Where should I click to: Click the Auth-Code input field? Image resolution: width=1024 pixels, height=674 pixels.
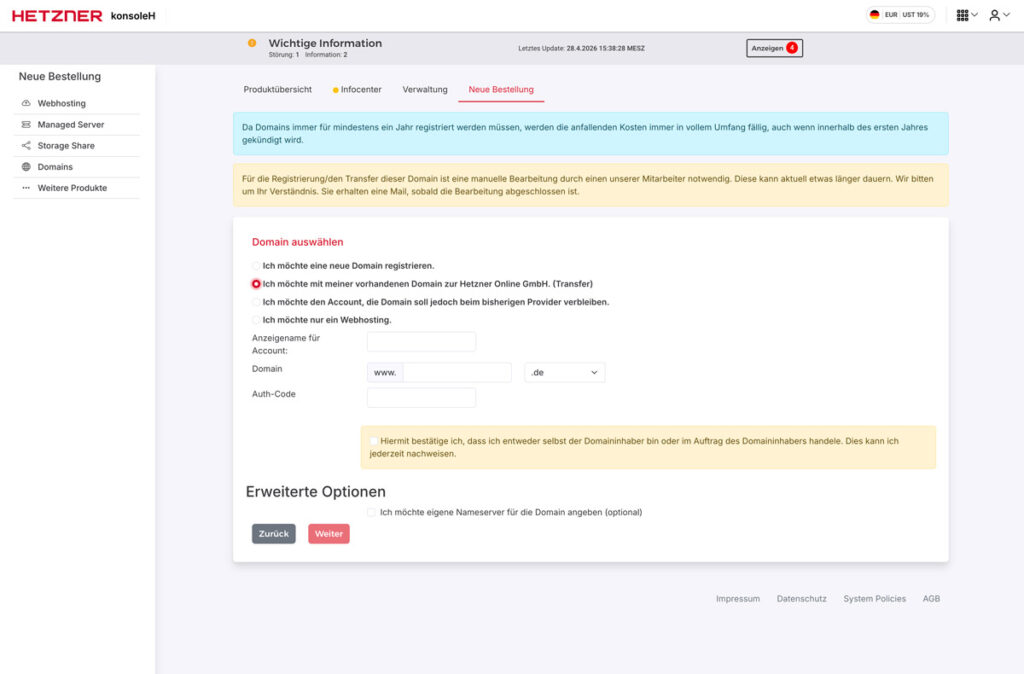point(421,398)
